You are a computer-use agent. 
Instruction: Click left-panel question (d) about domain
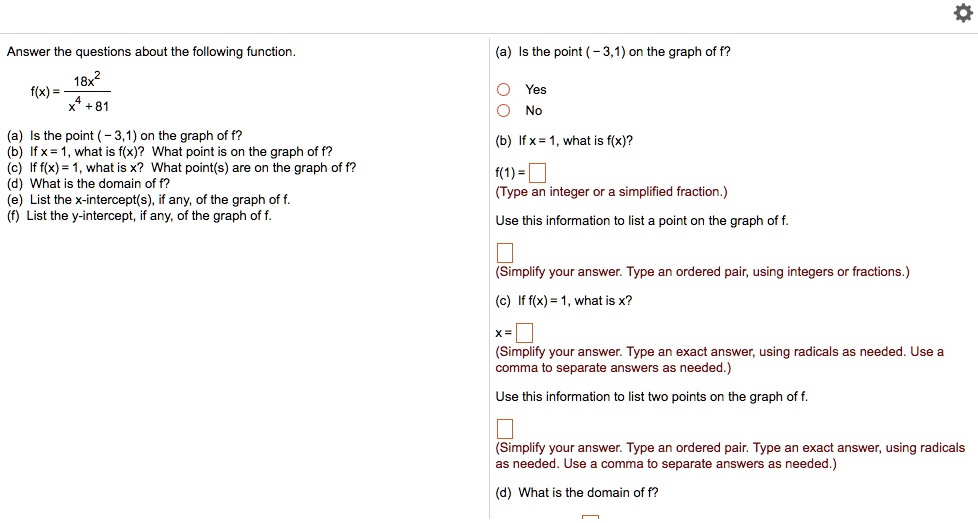(x=88, y=184)
